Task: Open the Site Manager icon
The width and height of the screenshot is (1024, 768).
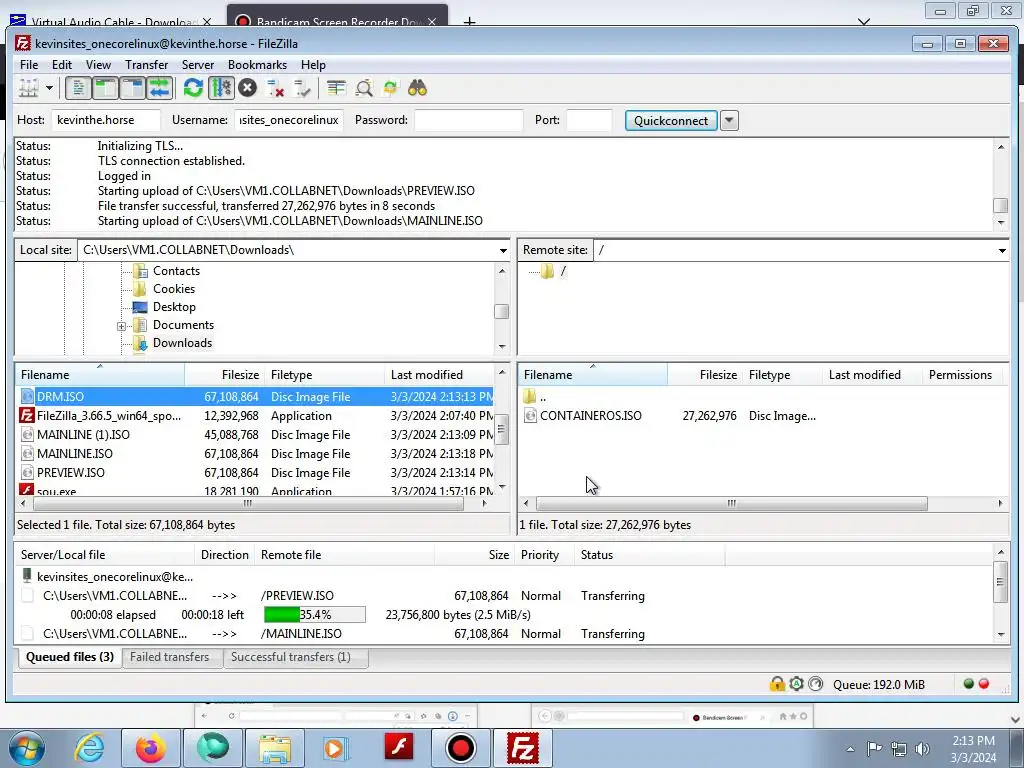Action: point(28,88)
